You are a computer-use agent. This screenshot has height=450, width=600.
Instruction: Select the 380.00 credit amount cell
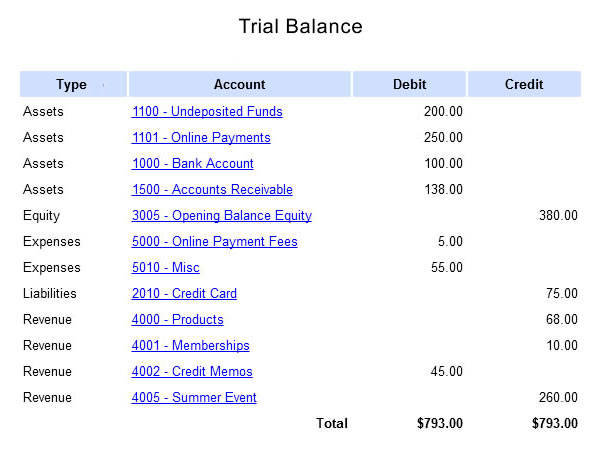pyautogui.click(x=558, y=215)
